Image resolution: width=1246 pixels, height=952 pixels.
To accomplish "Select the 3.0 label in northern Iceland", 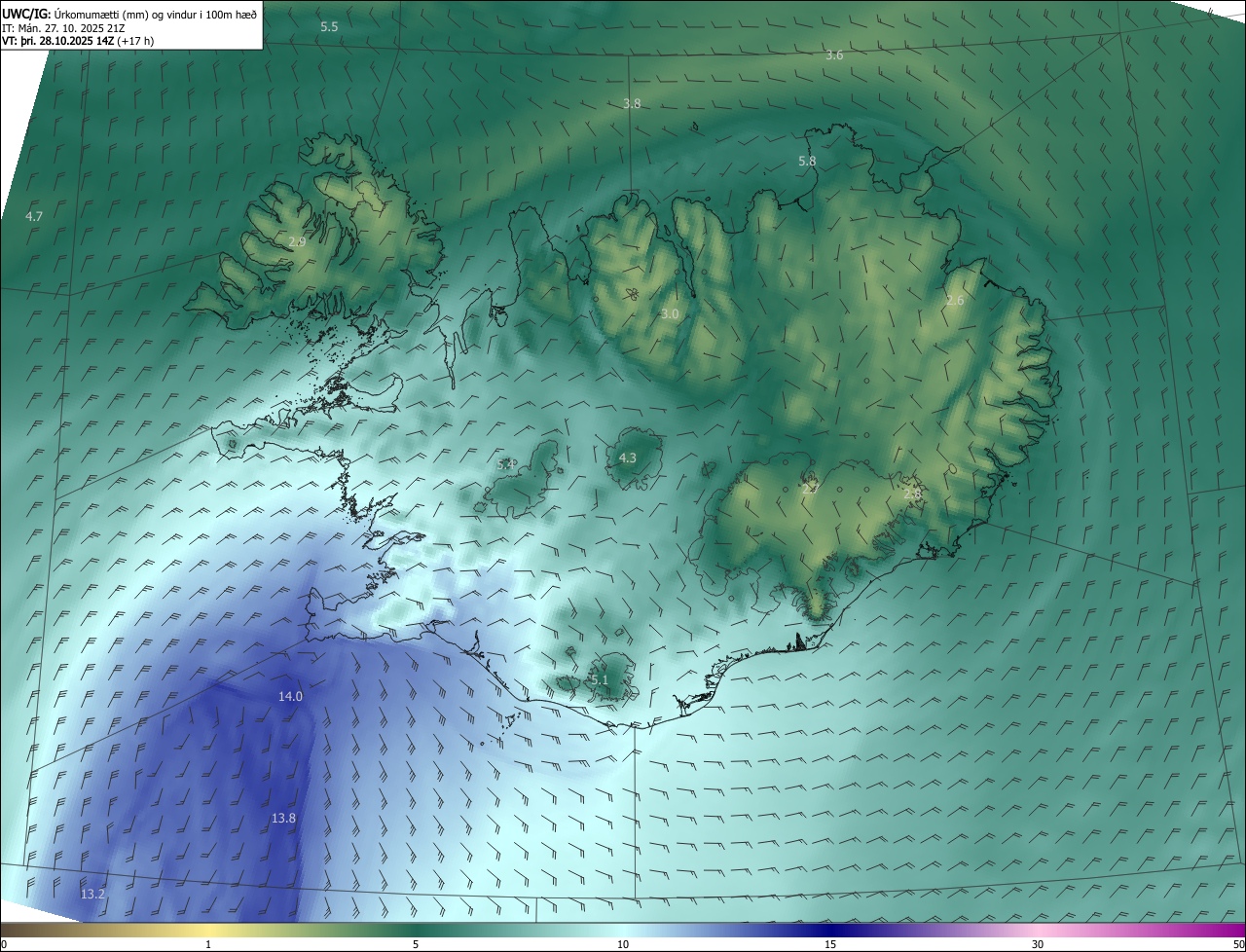I will point(670,313).
